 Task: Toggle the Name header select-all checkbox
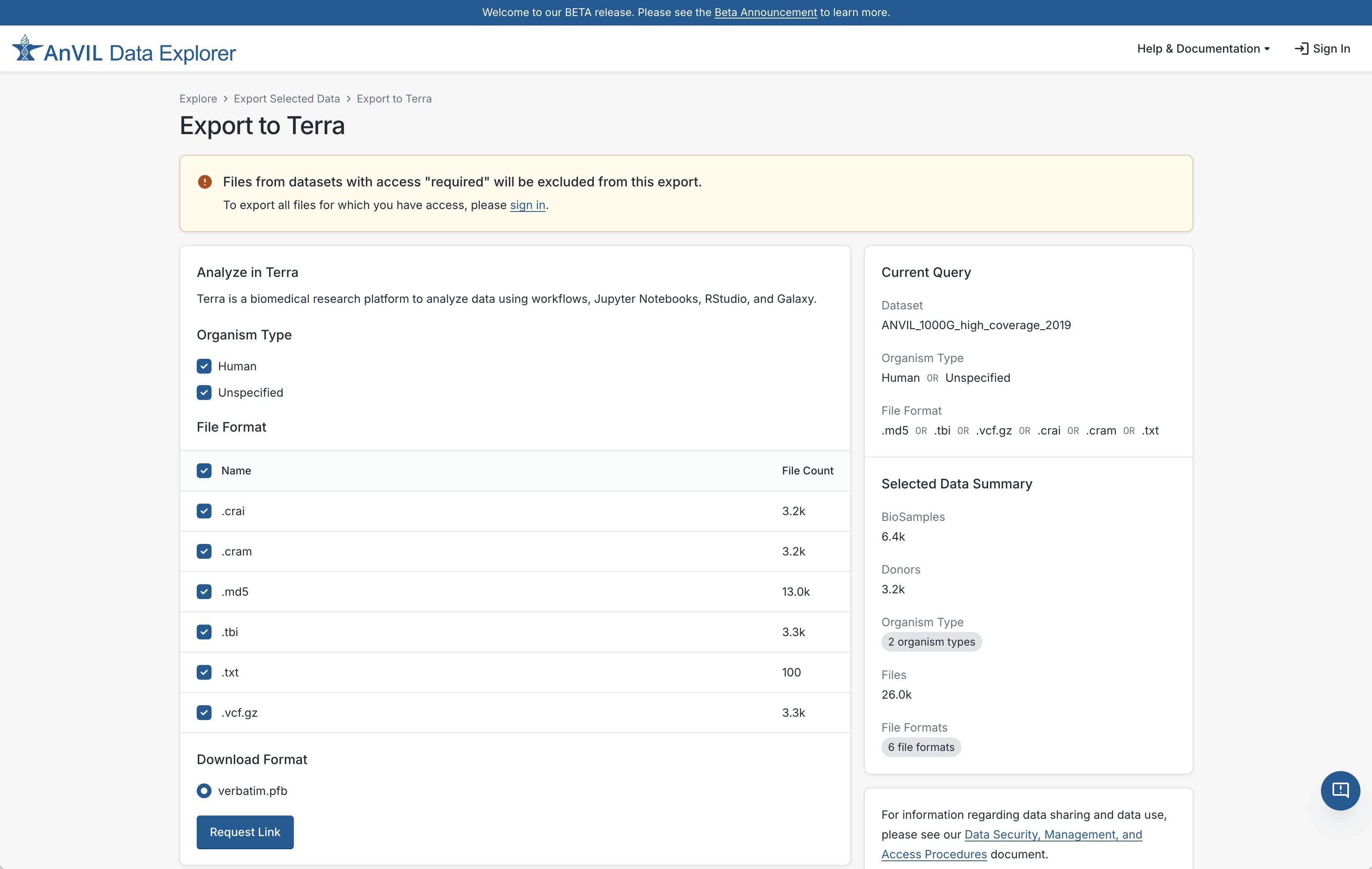(x=203, y=471)
